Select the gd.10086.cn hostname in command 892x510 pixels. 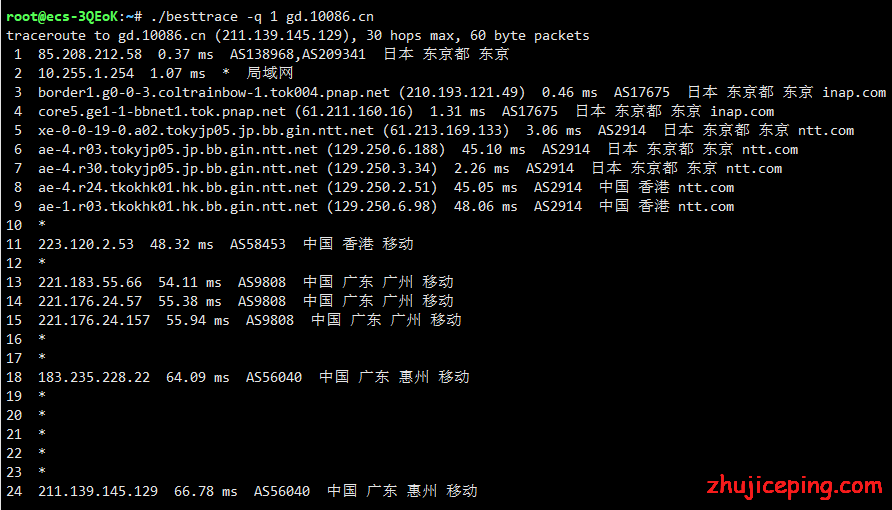[x=329, y=16]
